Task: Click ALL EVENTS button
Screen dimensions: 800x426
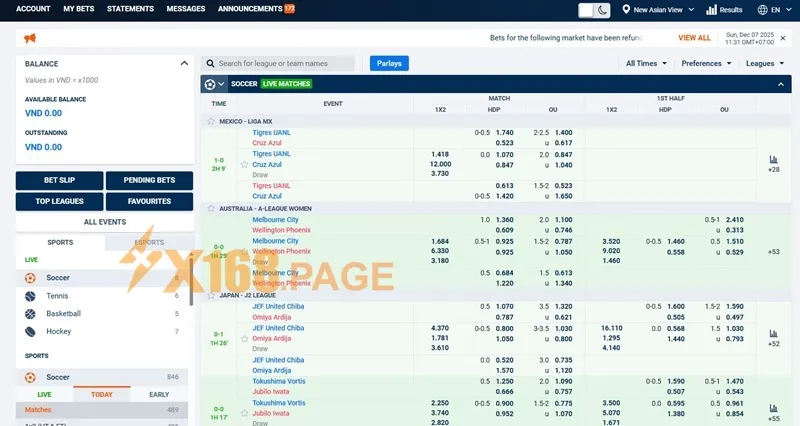Action: pos(105,222)
